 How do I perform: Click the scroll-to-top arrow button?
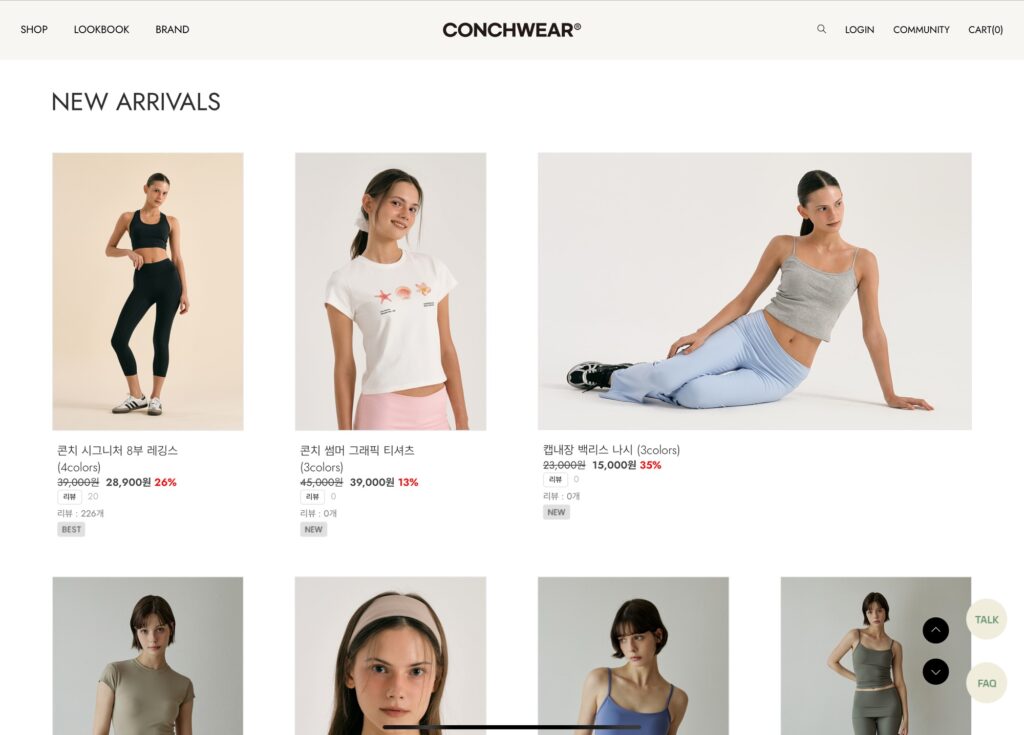point(935,630)
